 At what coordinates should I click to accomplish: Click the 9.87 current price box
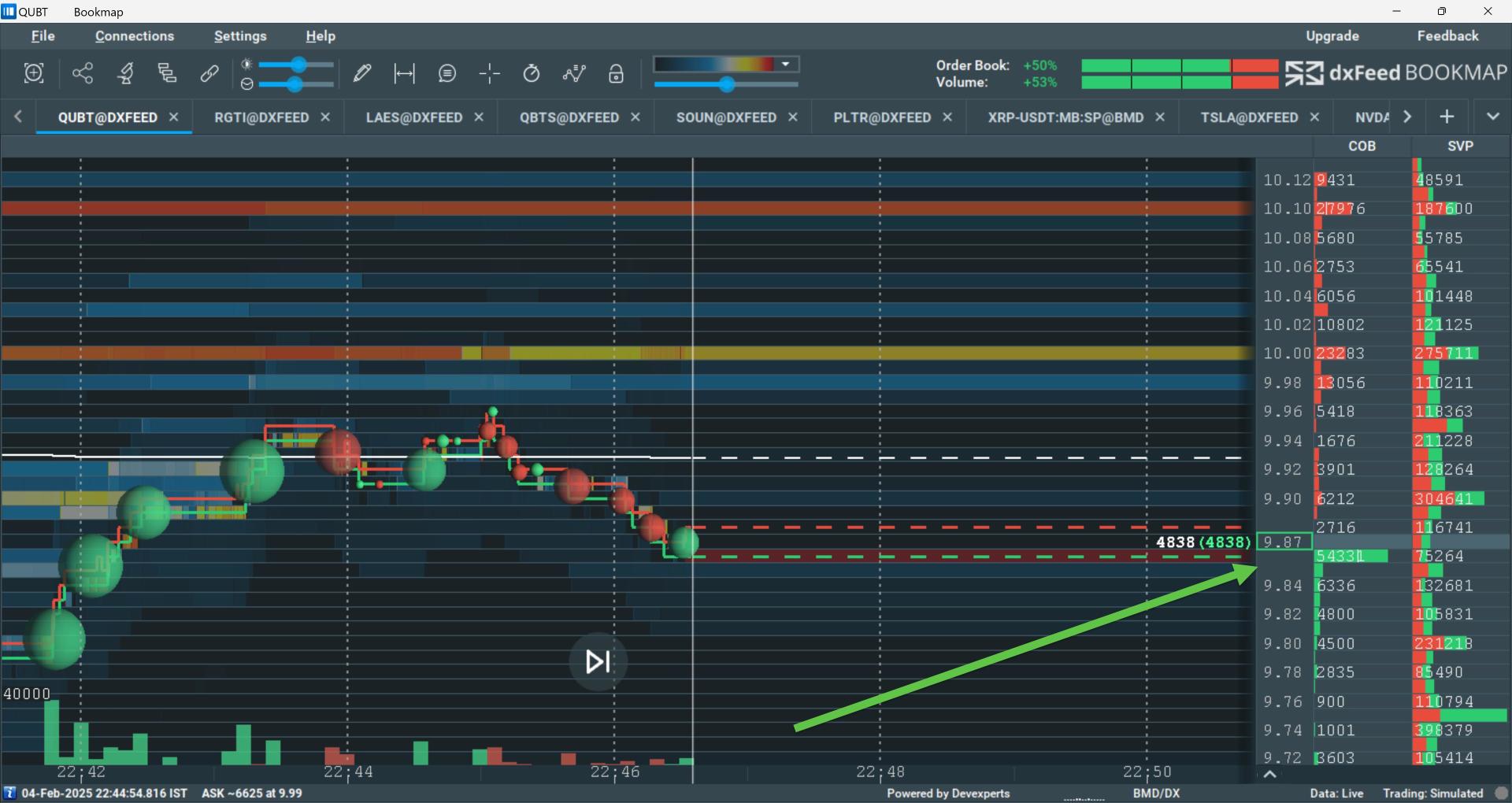(1284, 542)
